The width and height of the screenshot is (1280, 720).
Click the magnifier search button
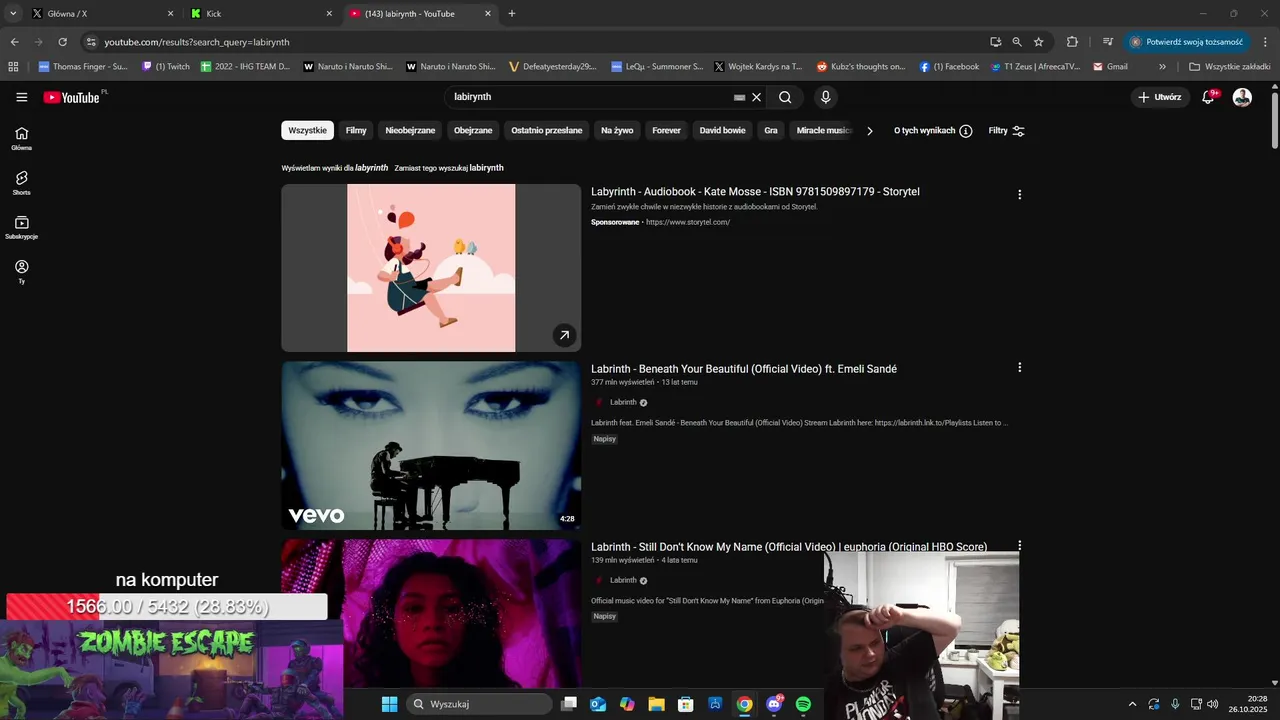785,97
